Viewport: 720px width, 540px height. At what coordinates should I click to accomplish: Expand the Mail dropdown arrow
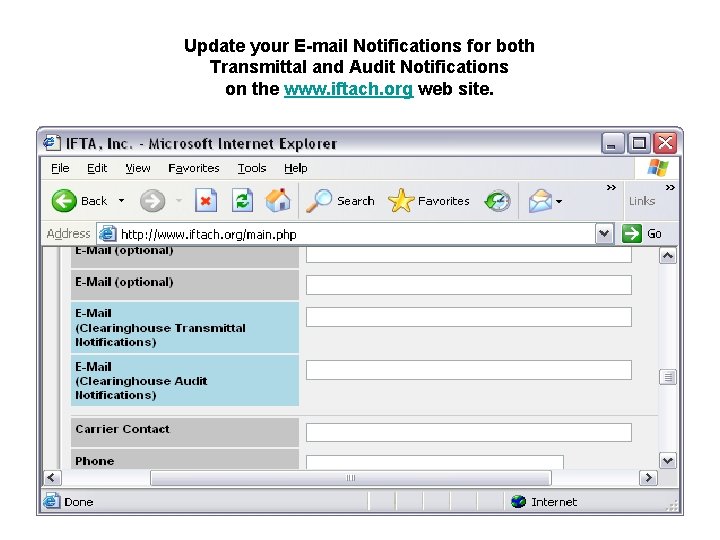point(559,201)
